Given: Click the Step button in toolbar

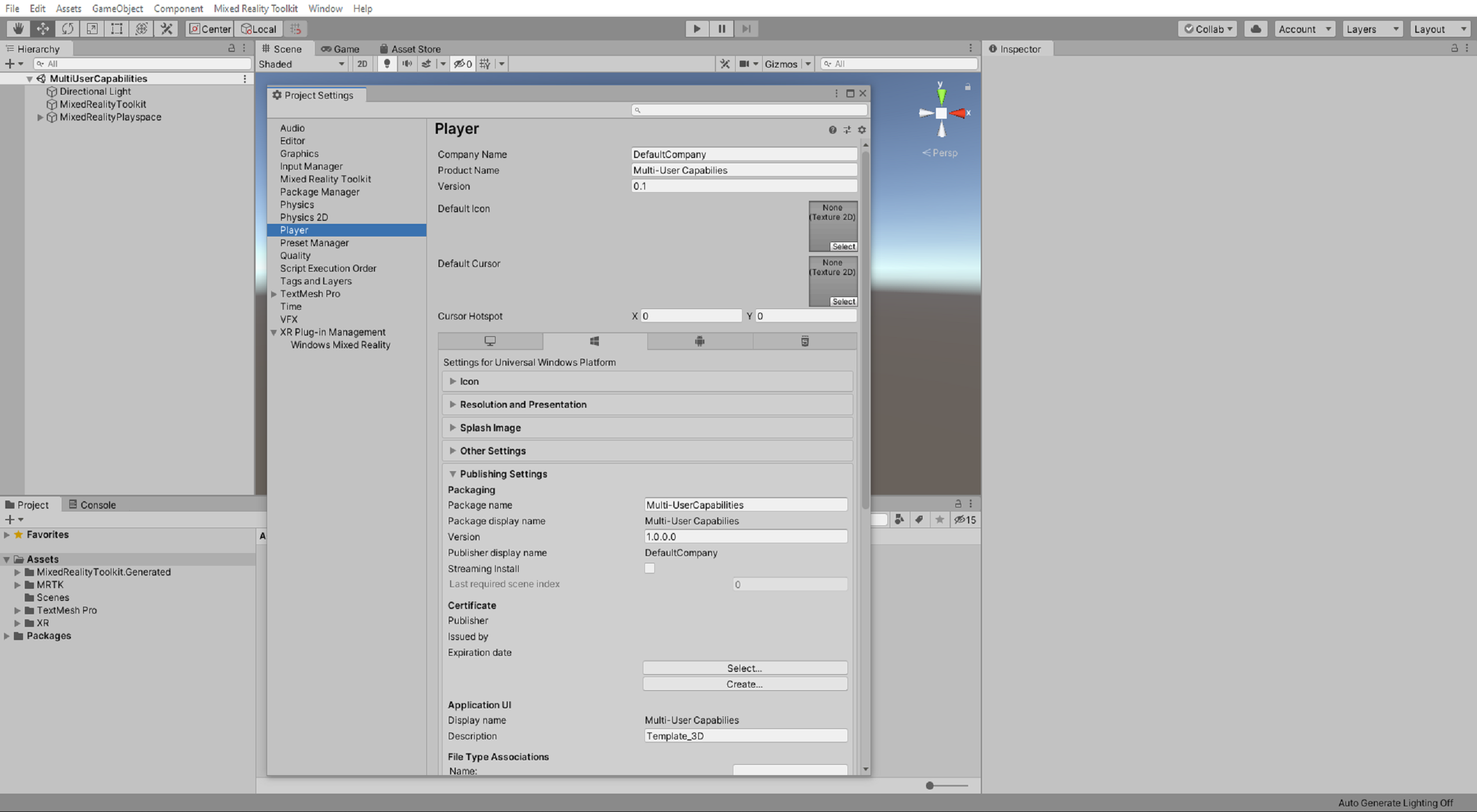Looking at the screenshot, I should [746, 28].
